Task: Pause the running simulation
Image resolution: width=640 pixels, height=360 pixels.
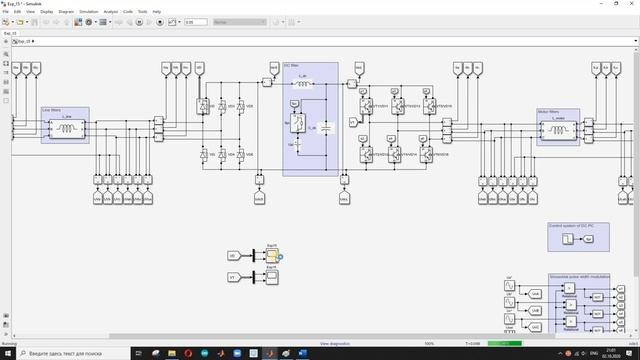Action: [x=139, y=22]
